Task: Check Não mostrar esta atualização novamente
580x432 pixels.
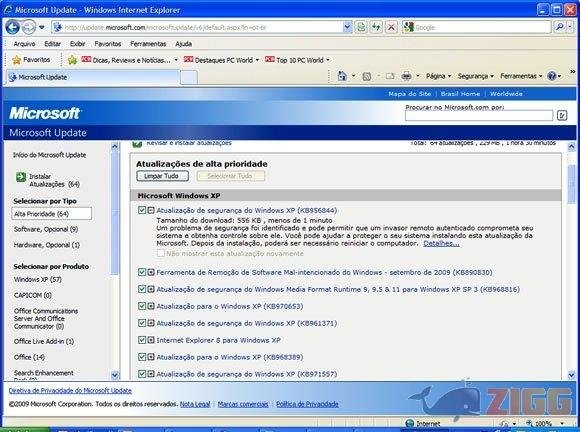Action: (161, 253)
